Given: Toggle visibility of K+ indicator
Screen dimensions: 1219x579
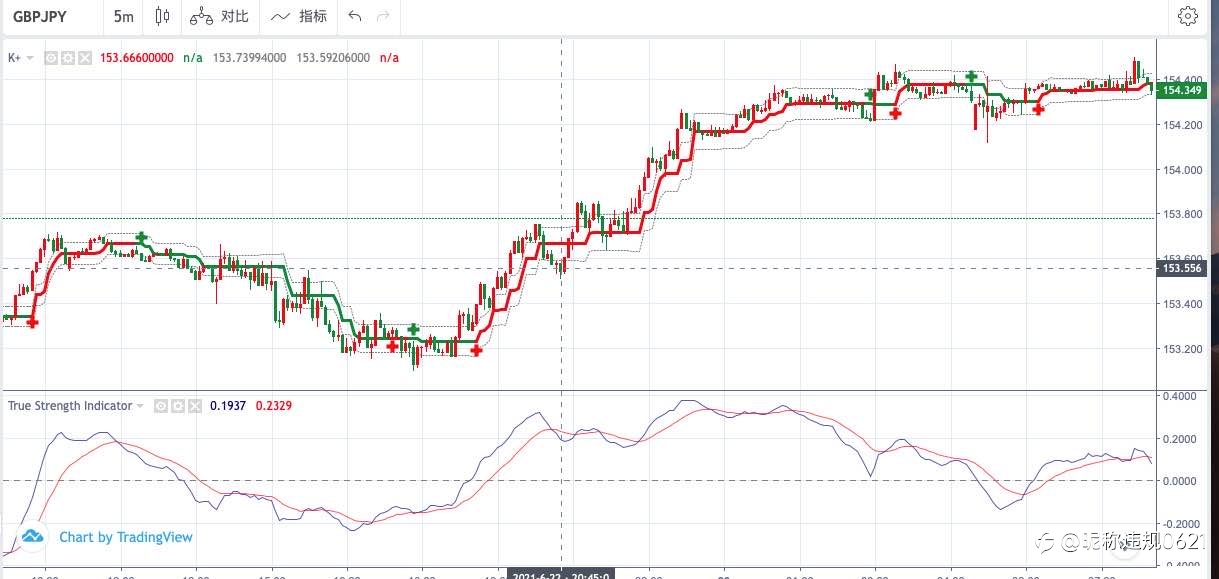Looking at the screenshot, I should tap(51, 58).
